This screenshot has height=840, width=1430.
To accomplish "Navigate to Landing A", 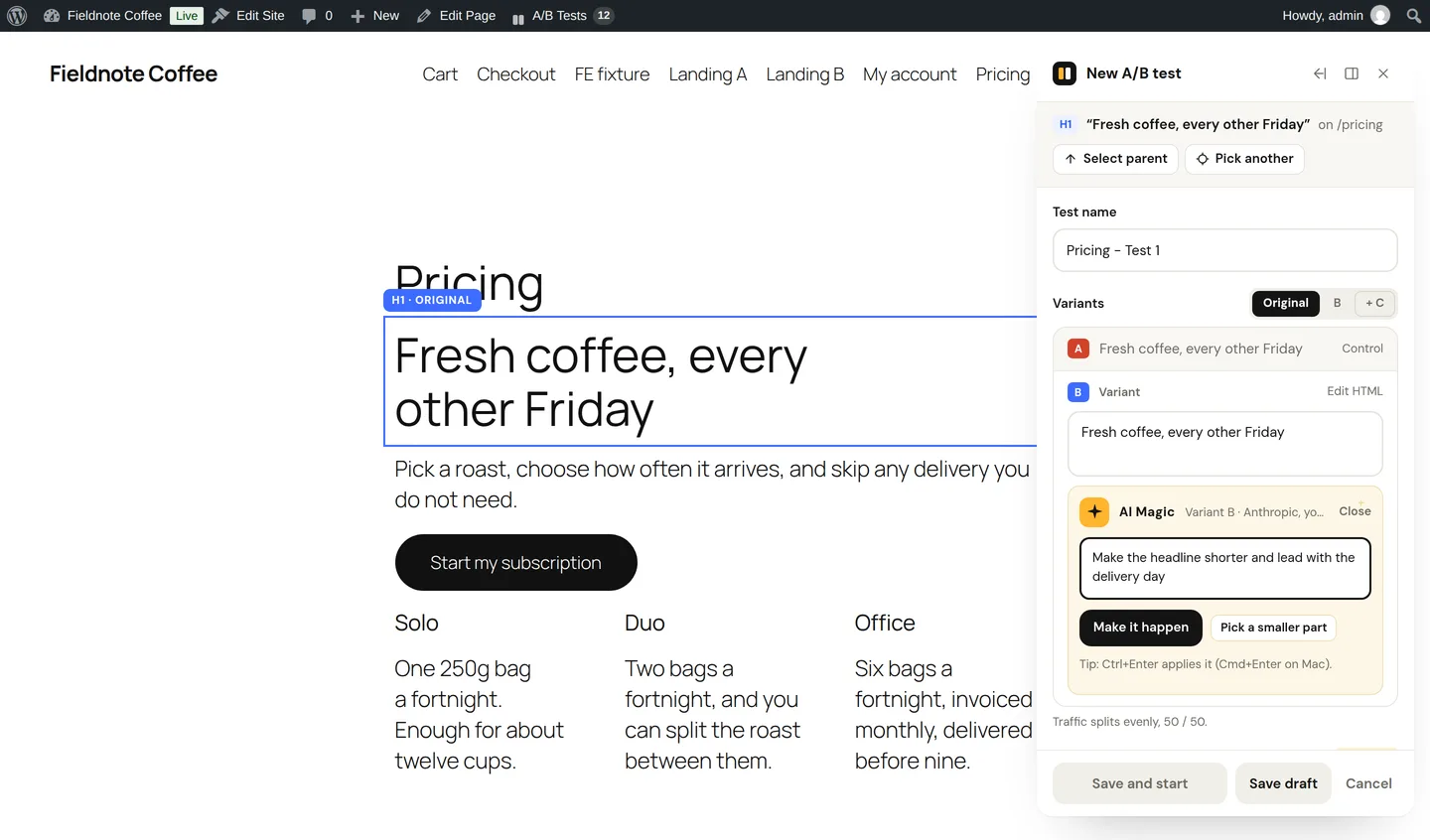I will [708, 74].
